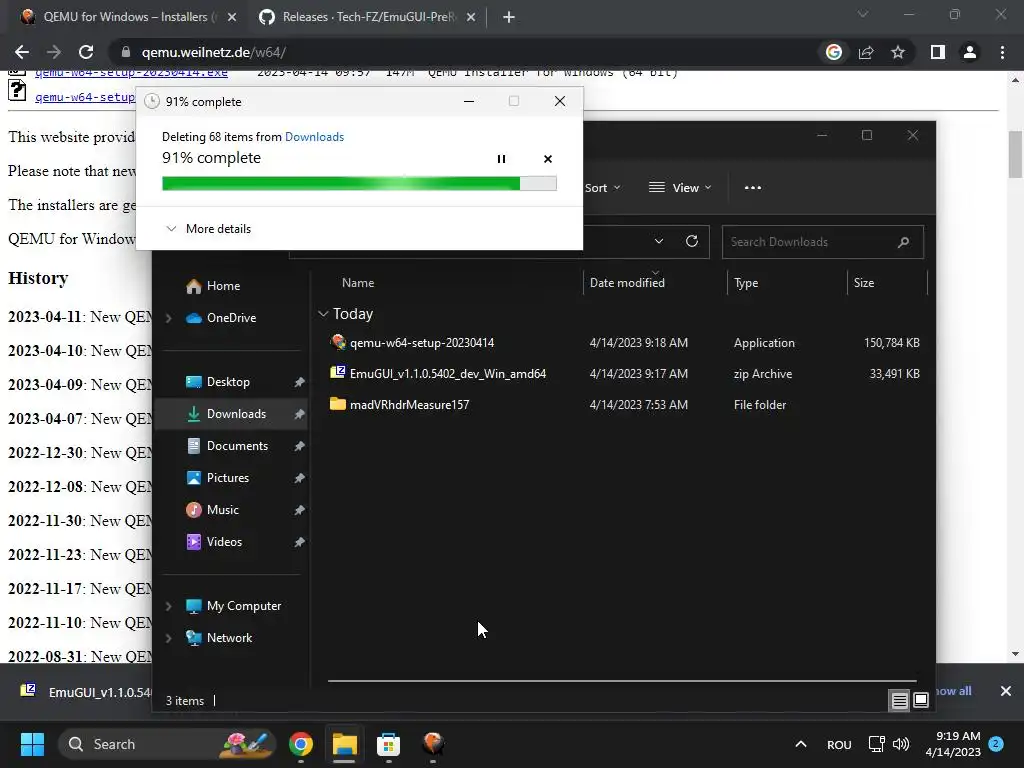Sort by the Type column header
Image resolution: width=1024 pixels, height=768 pixels.
coord(746,283)
